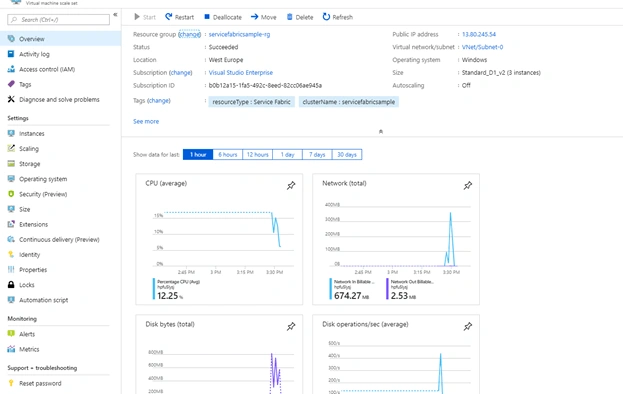623x394 pixels.
Task: Click the Percentage CPU (Avg) legend color bar
Action: [154, 289]
